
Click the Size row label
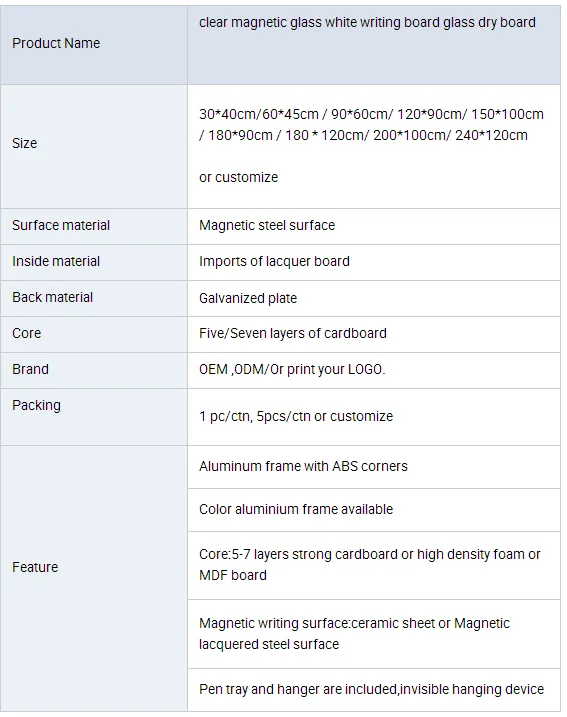[x=25, y=143]
